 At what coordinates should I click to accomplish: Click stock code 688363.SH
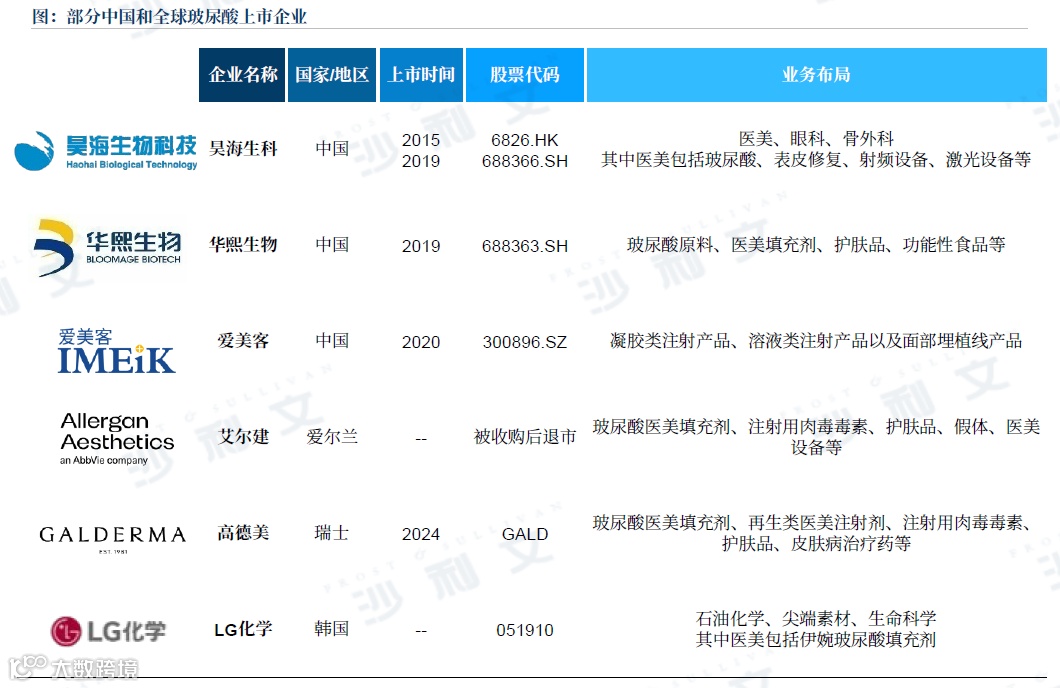pyautogui.click(x=525, y=246)
